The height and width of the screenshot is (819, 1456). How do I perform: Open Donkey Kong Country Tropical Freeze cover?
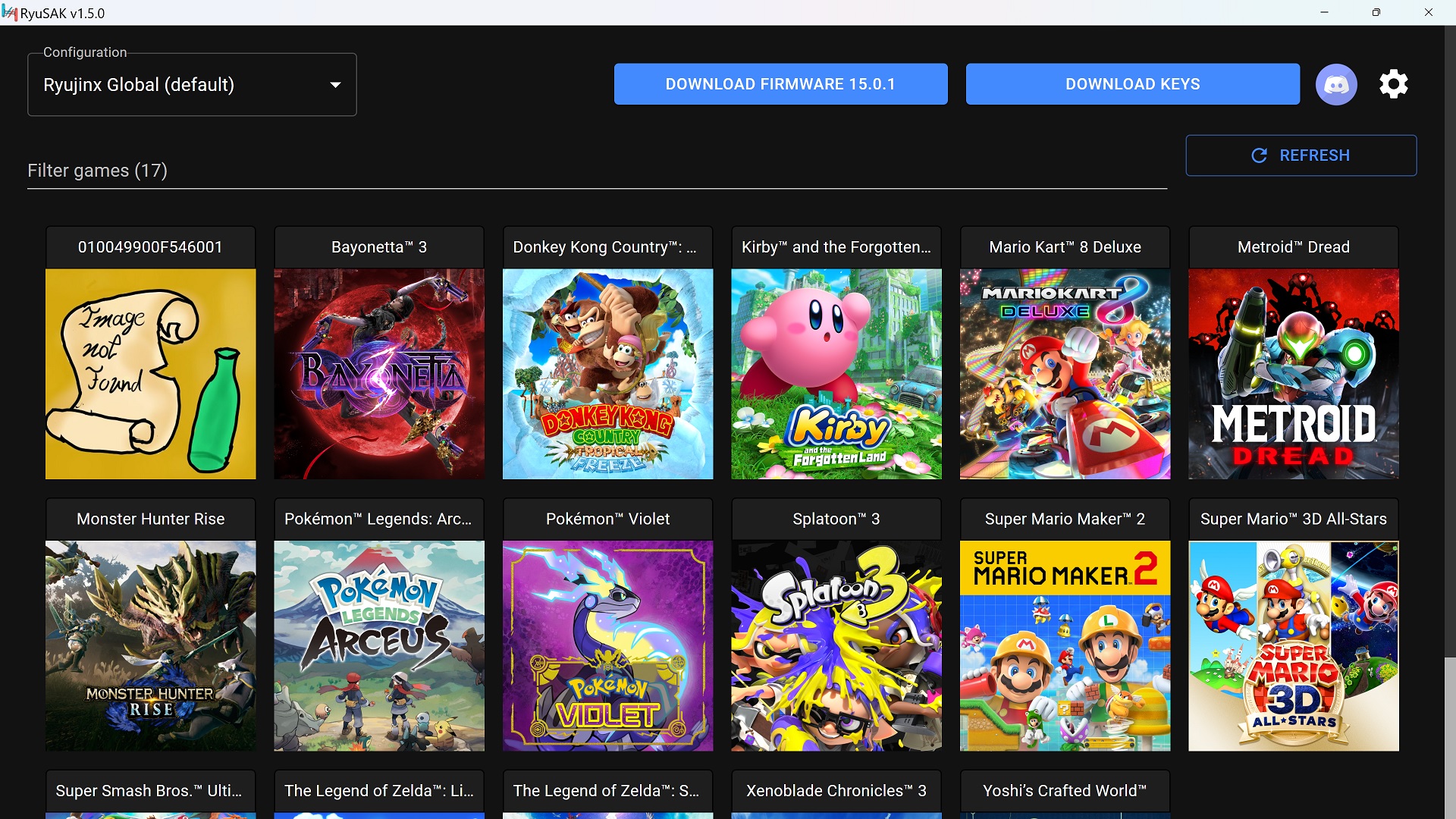click(607, 374)
